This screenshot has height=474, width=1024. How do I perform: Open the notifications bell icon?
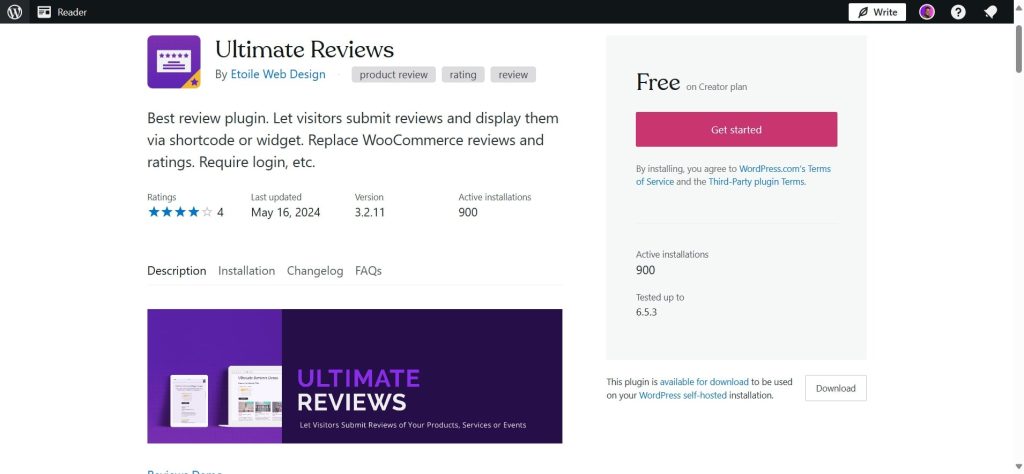tap(991, 12)
